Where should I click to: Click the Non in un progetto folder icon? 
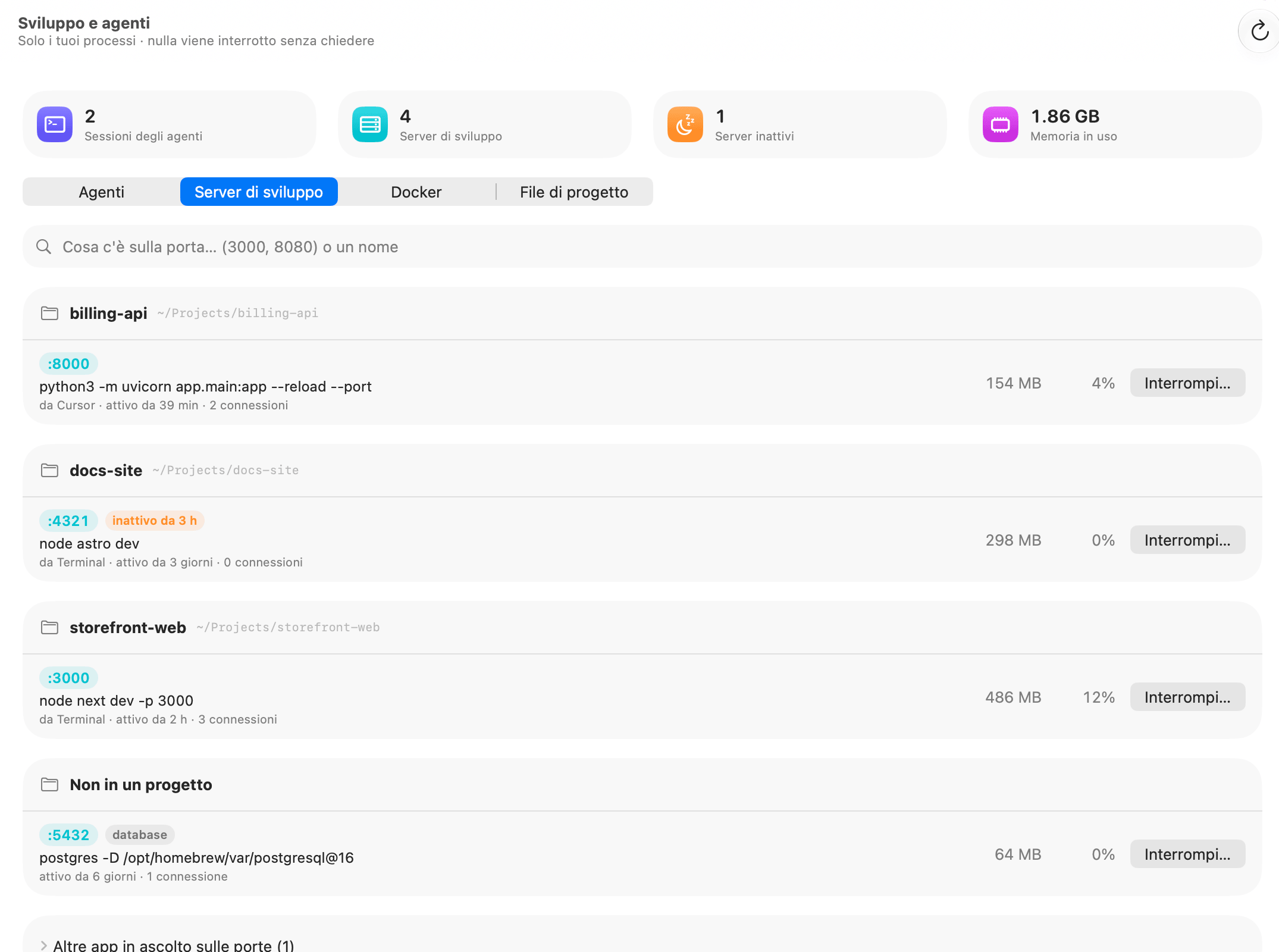pyautogui.click(x=49, y=784)
